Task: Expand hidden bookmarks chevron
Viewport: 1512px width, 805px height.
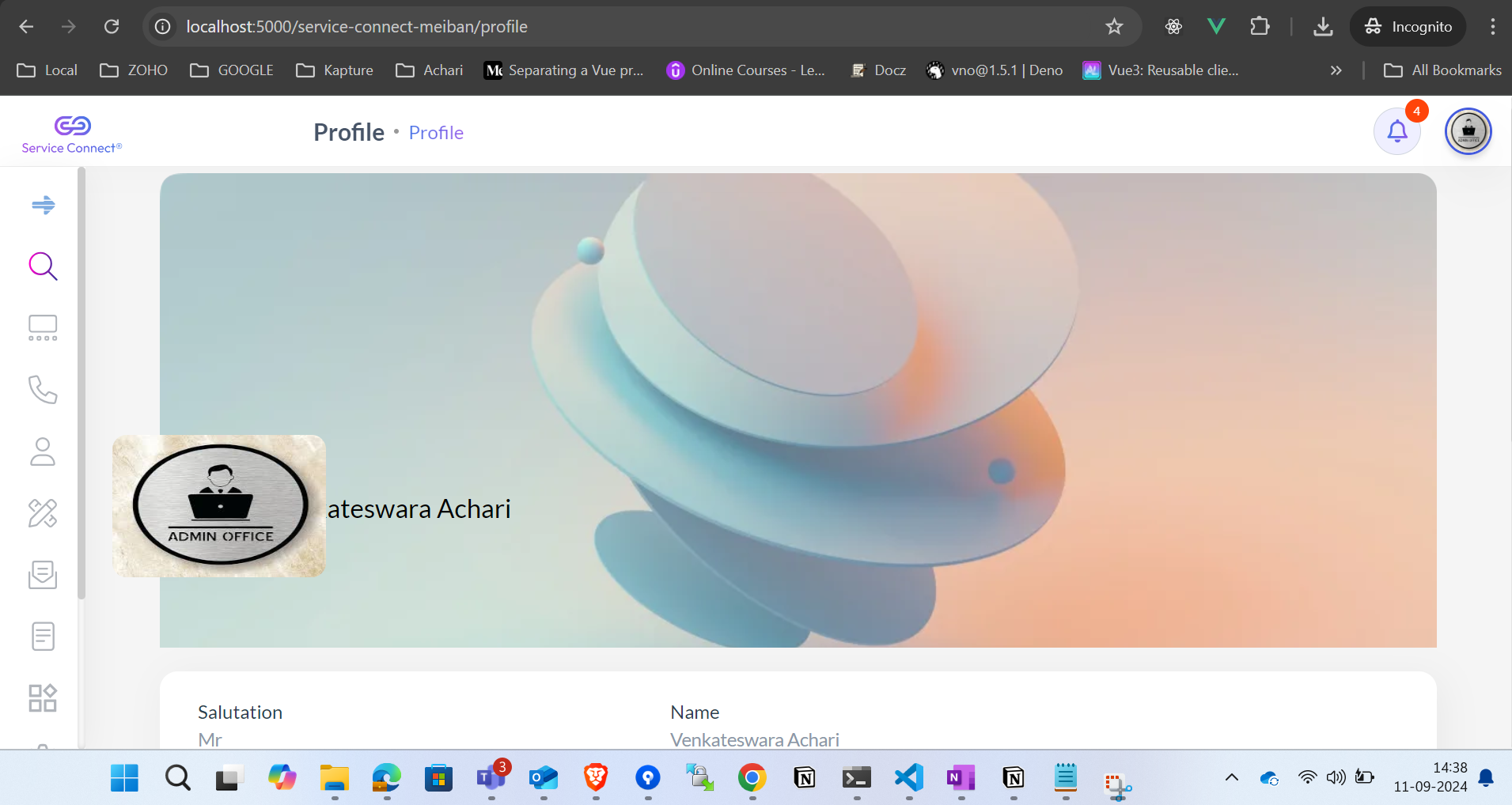Action: tap(1336, 70)
